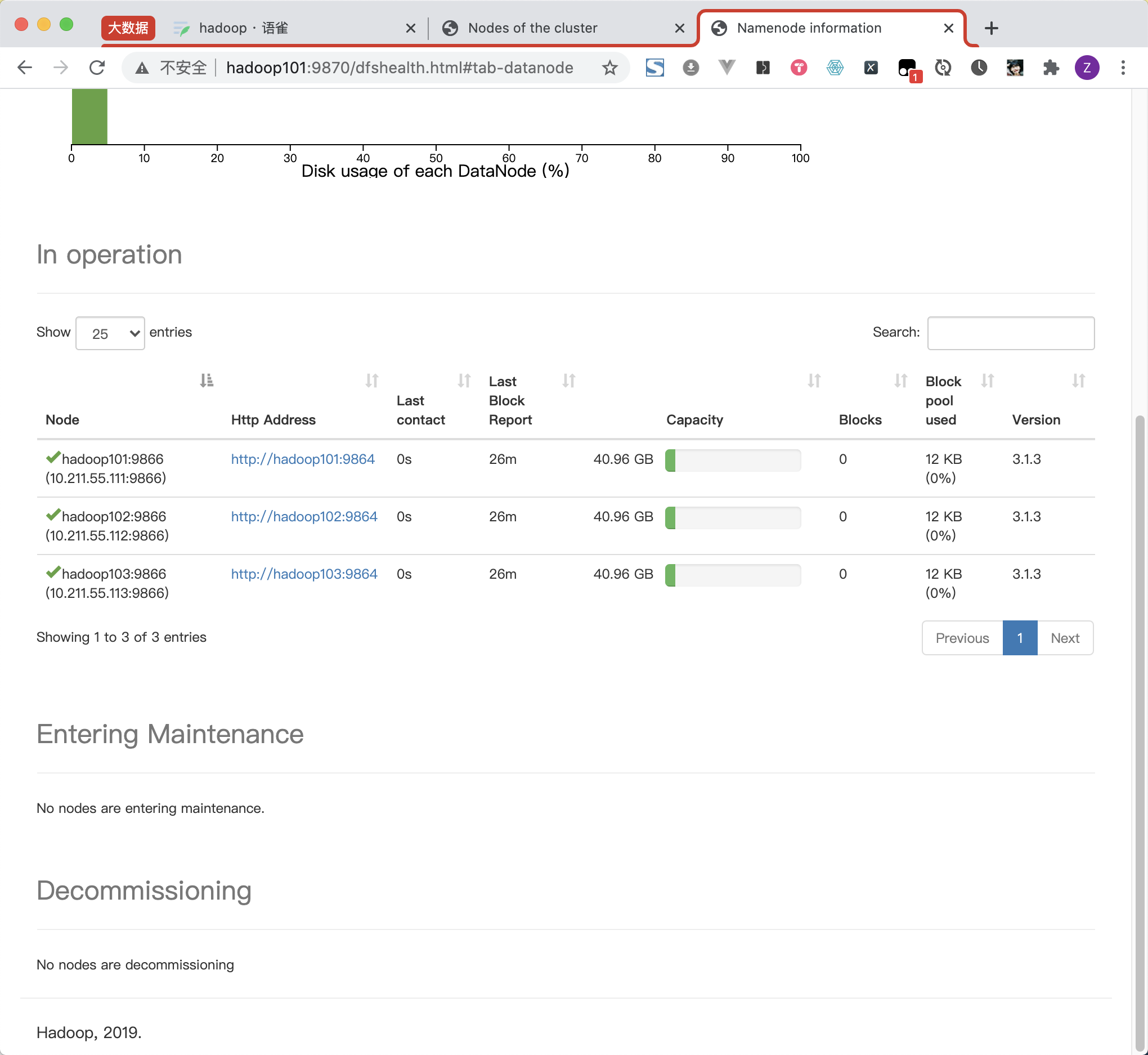Click the purple Z profile avatar
Screen dimensions: 1148x1055
[1086, 68]
